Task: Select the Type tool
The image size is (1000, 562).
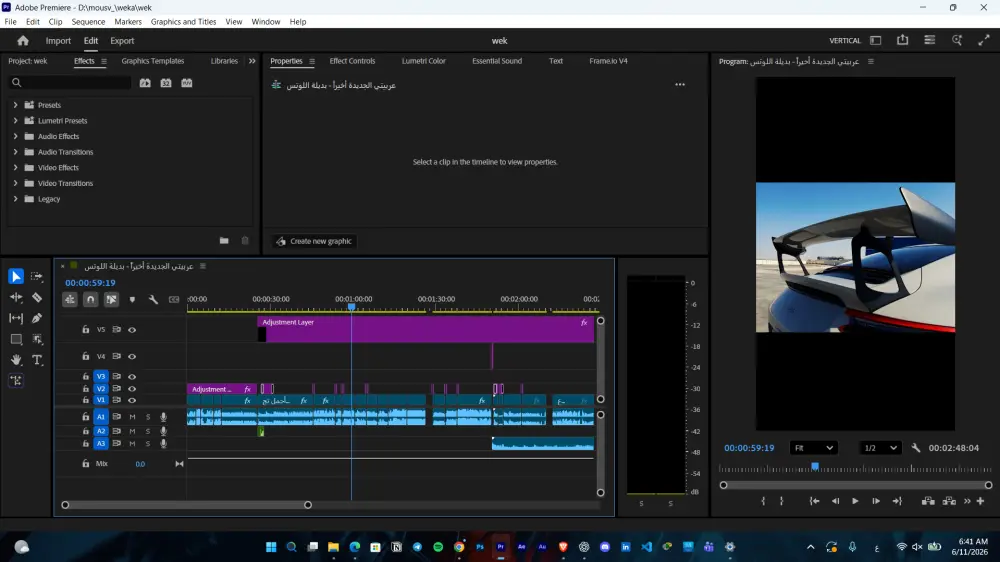Action: coord(37,360)
